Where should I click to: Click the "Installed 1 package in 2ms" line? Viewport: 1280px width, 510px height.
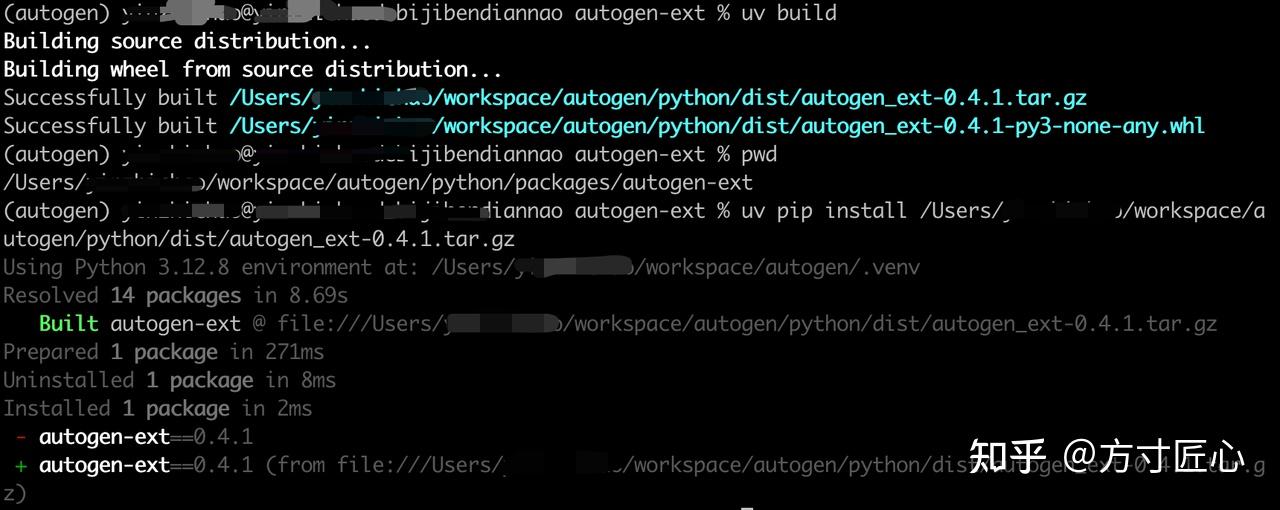coord(157,408)
